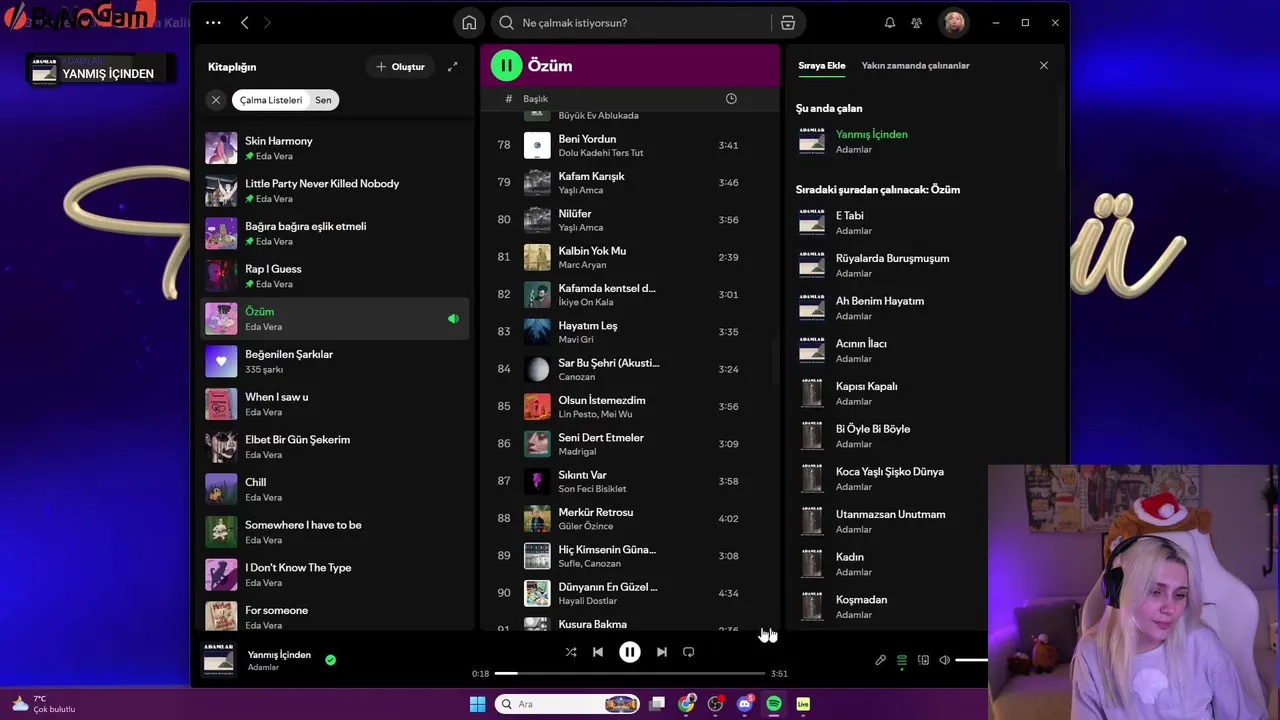Open the Elbet Bir Gün Şekerim playlist
This screenshot has width=1280, height=720.
coord(335,447)
